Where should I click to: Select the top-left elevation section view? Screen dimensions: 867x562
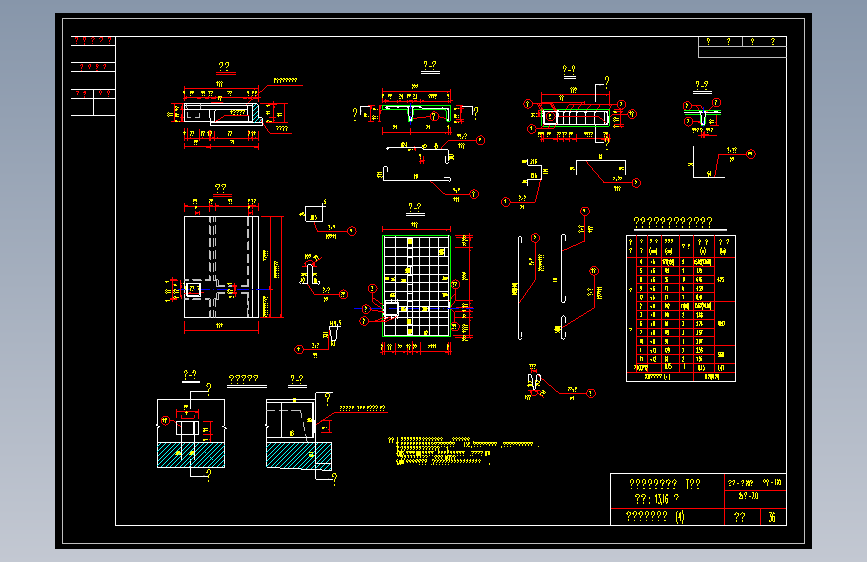(x=221, y=114)
